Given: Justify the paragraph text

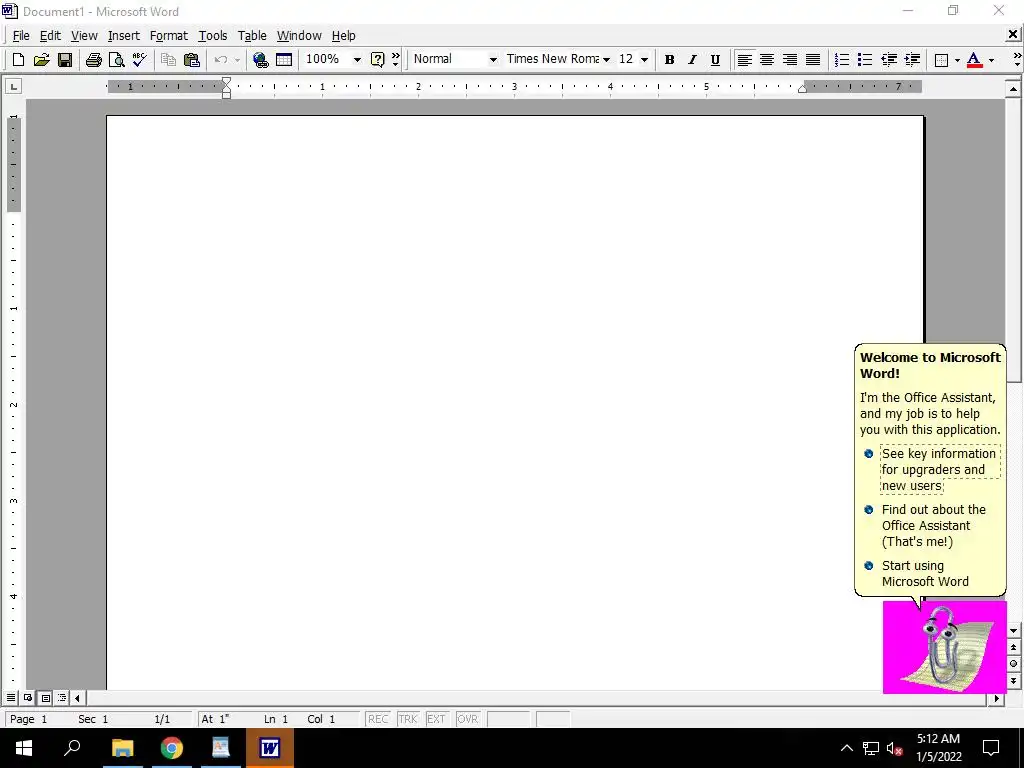Looking at the screenshot, I should 812,60.
